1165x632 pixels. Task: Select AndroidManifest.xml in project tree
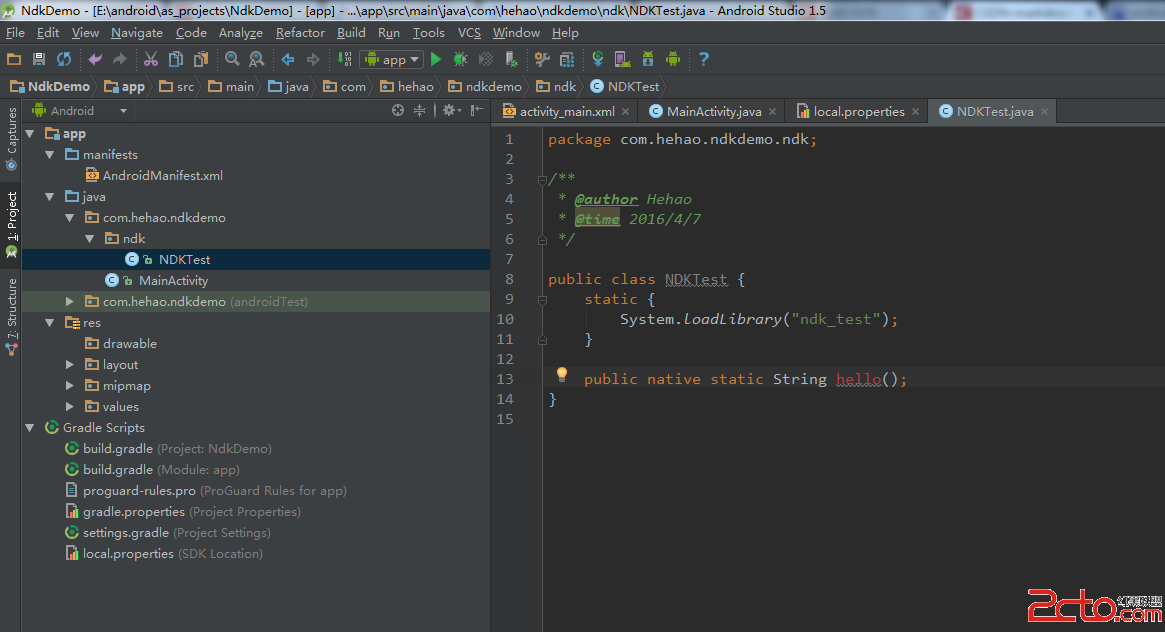pyautogui.click(x=162, y=176)
